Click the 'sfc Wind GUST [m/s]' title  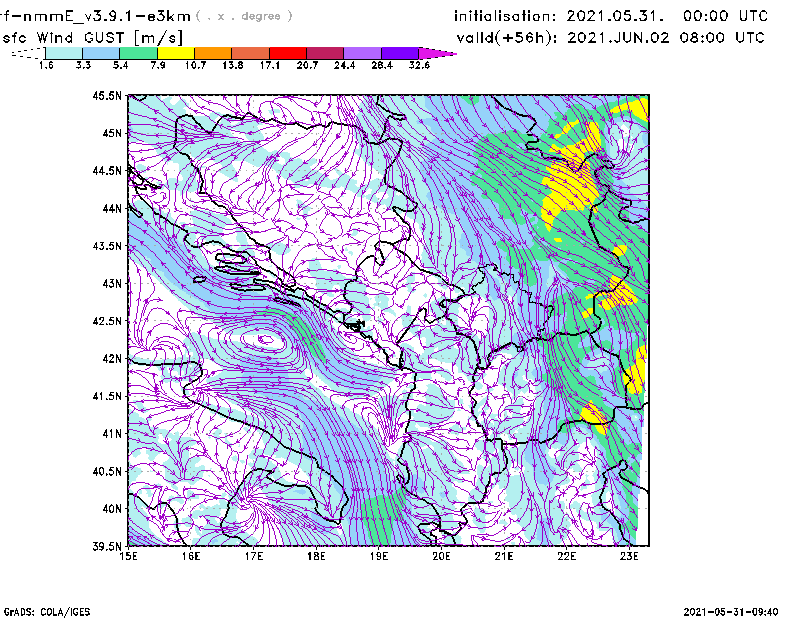pyautogui.click(x=92, y=38)
